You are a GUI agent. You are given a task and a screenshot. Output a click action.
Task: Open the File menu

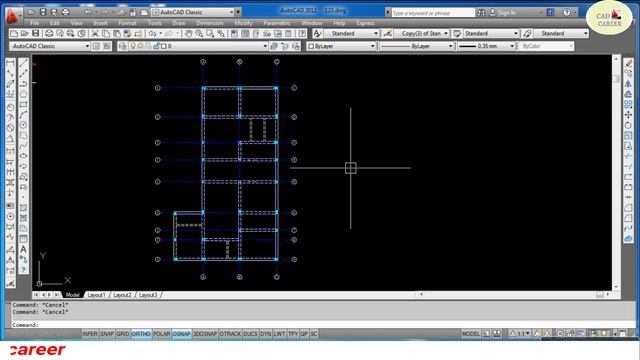pos(35,23)
